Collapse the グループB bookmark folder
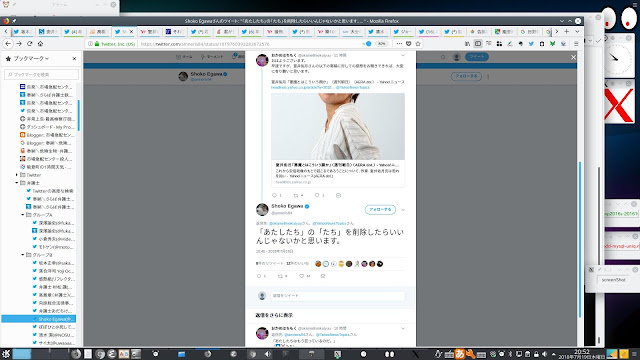This screenshot has width=640, height=360. (23, 255)
